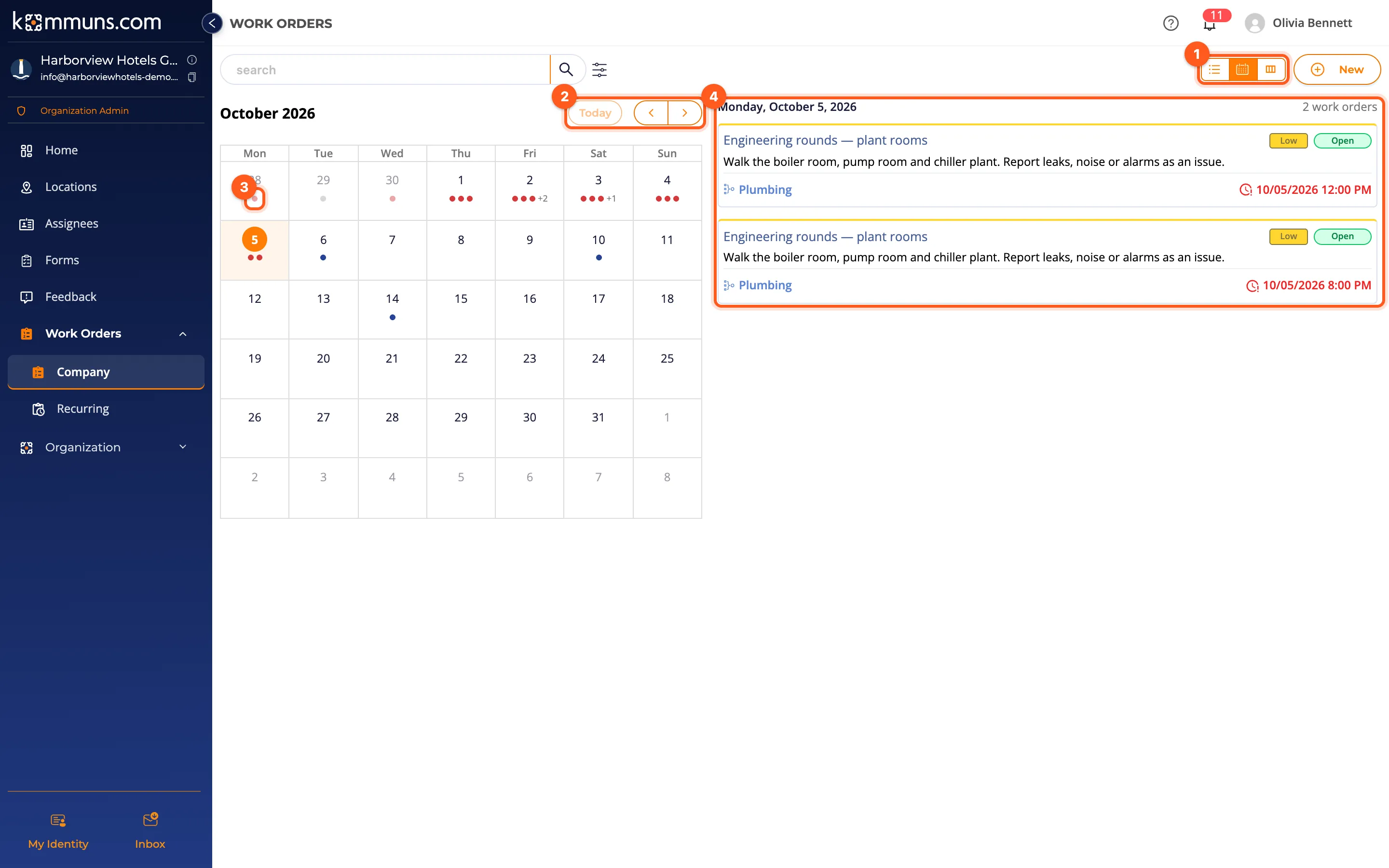
Task: Click the search magnifier icon
Action: pos(566,69)
